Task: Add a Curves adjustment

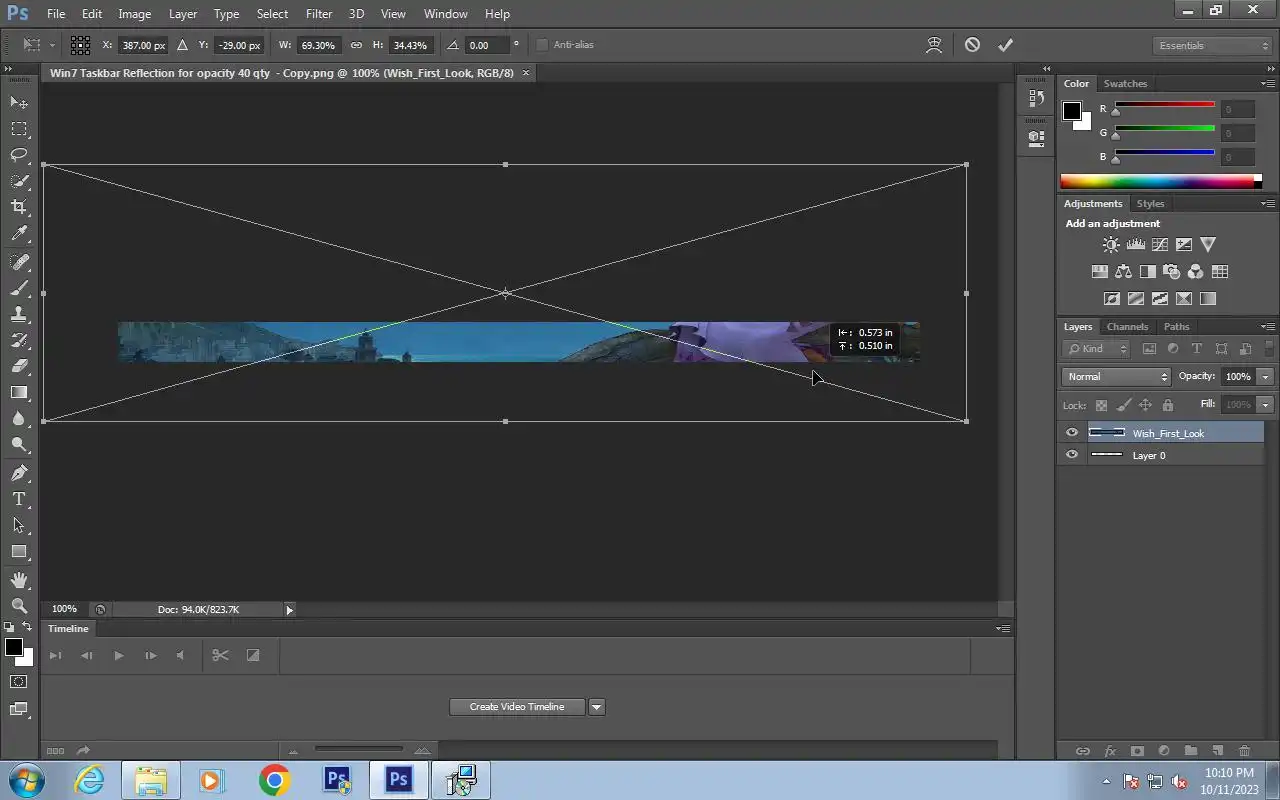Action: pyautogui.click(x=1160, y=244)
